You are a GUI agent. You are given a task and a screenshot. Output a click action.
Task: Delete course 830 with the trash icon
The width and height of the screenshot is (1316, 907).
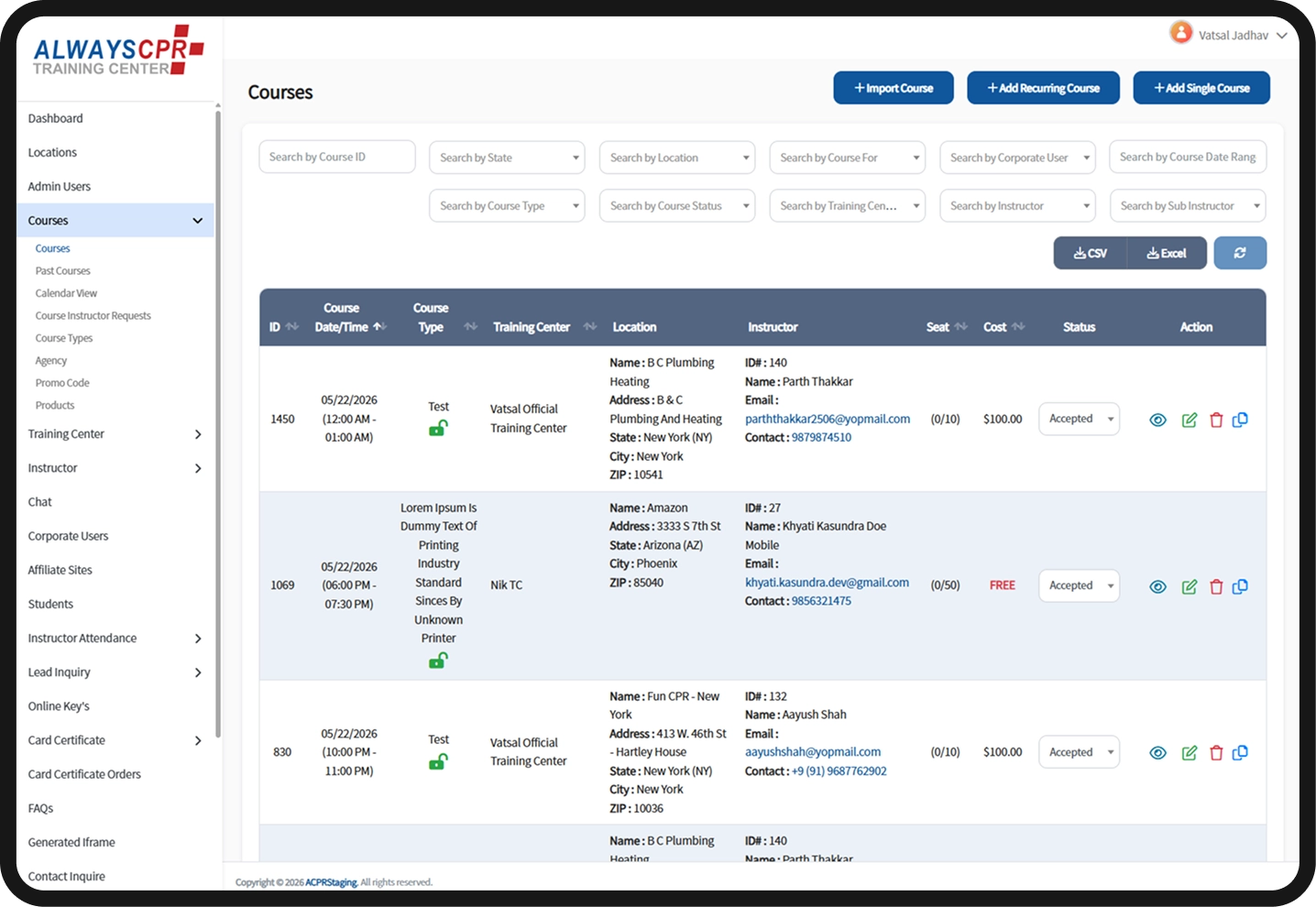[1216, 753]
